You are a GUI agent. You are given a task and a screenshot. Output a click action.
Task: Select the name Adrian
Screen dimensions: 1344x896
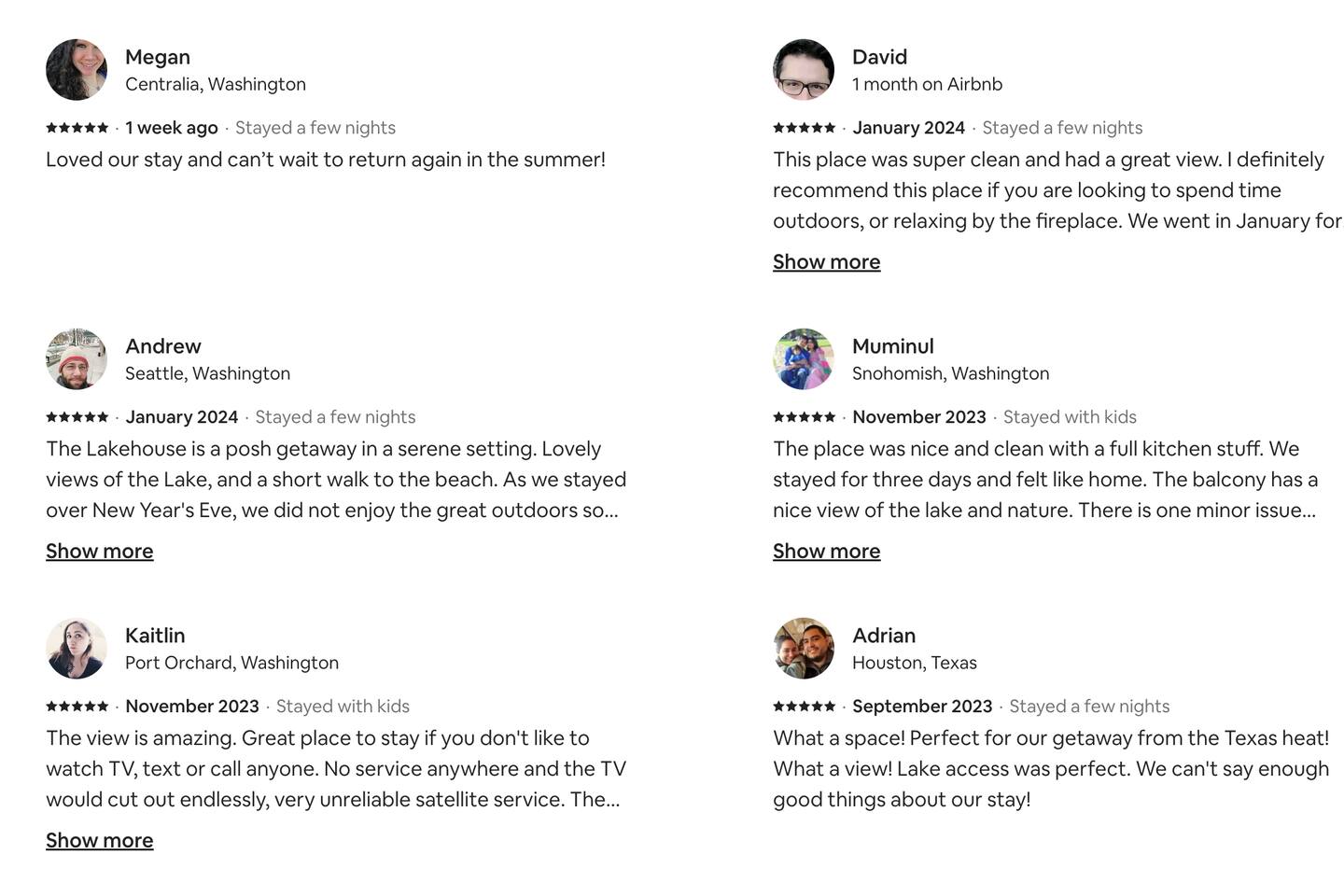coord(883,637)
